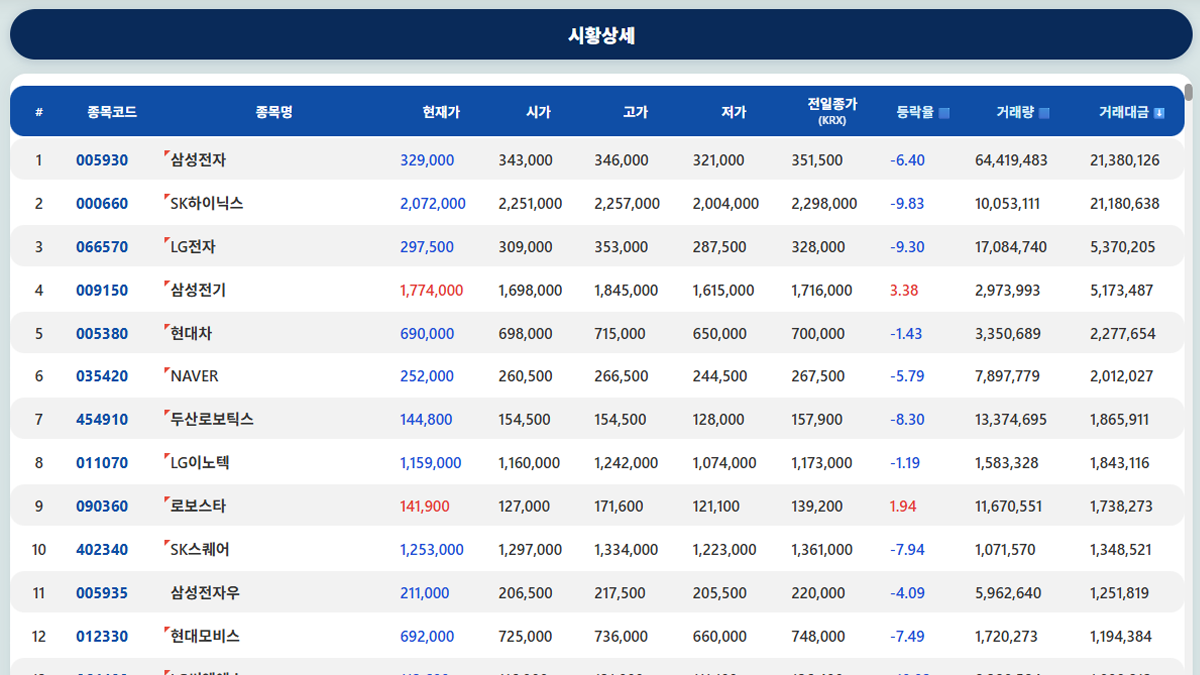The height and width of the screenshot is (675, 1200).
Task: Select the 삼성전자 stock name
Action: [198, 160]
